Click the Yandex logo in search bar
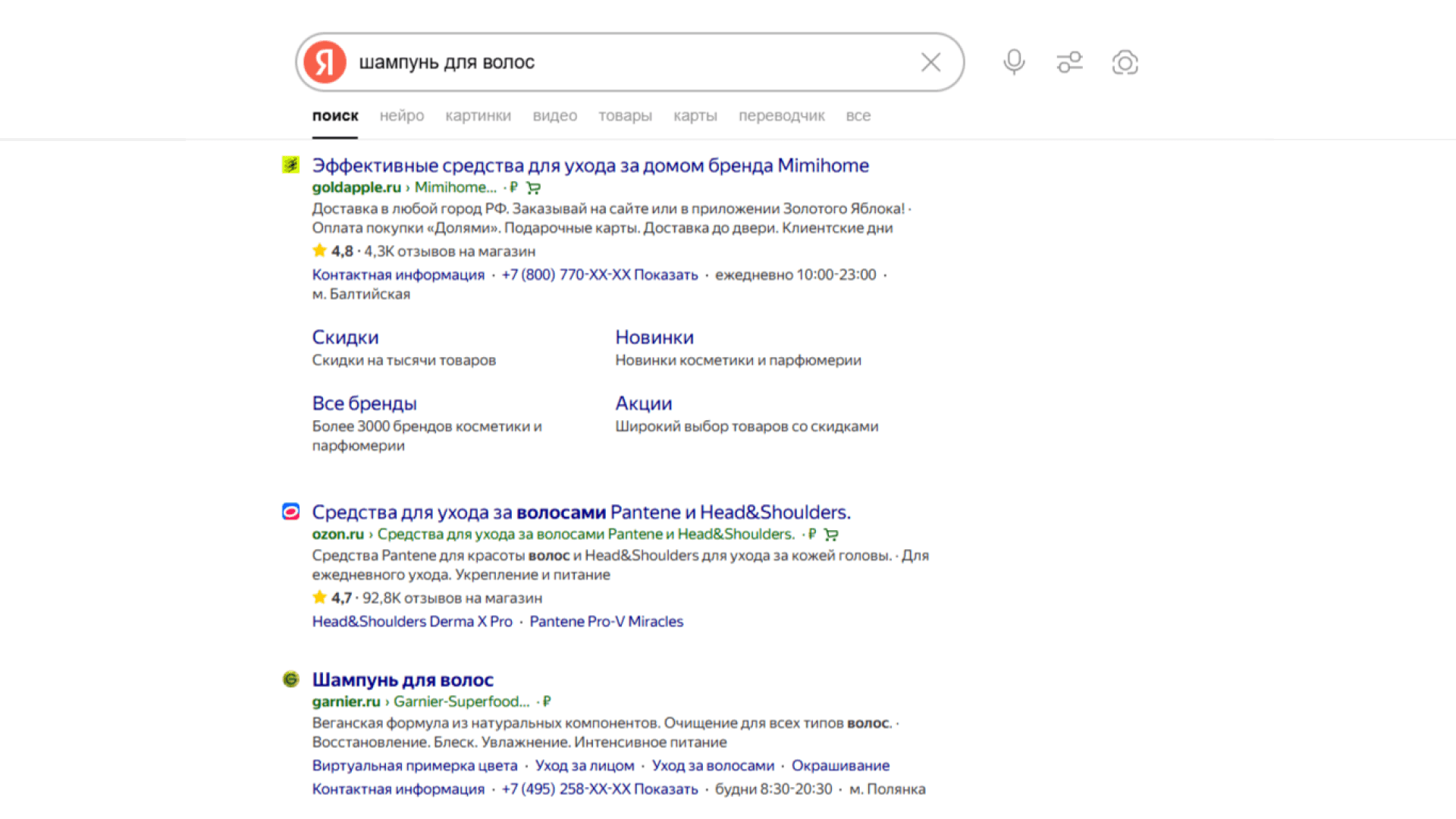1456x819 pixels. click(x=325, y=62)
